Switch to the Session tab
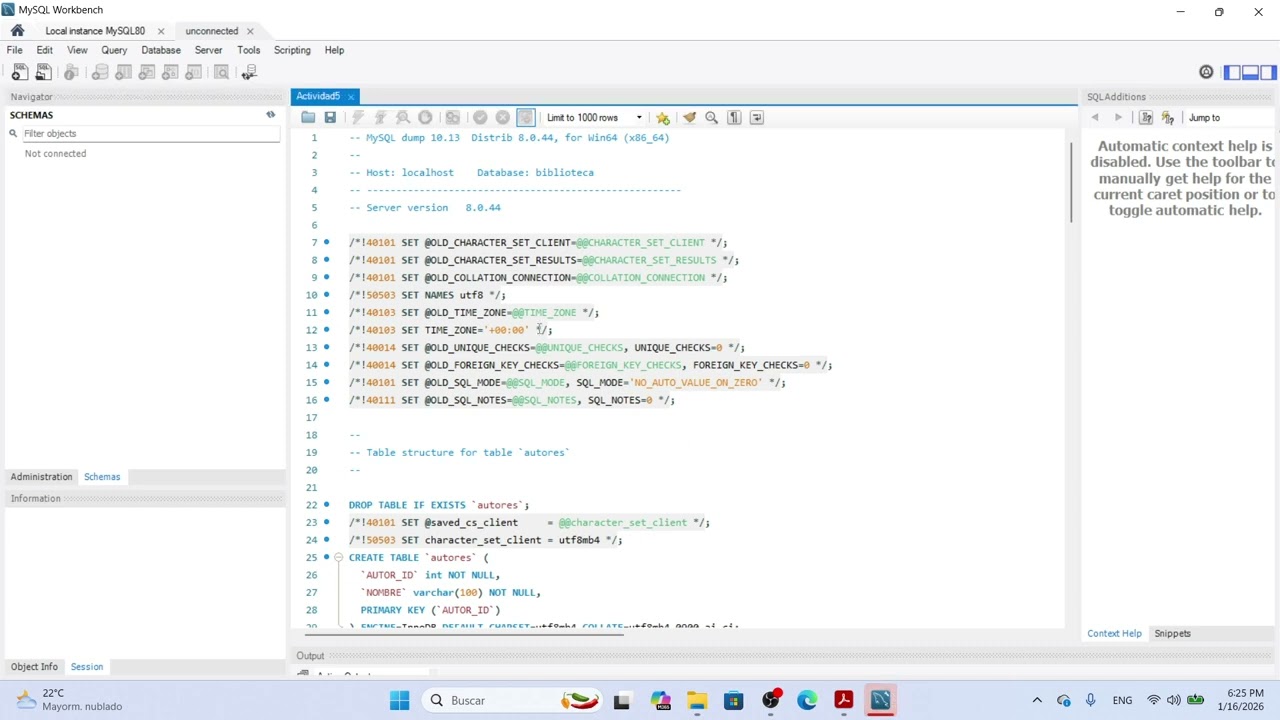The image size is (1280, 720). 87,667
